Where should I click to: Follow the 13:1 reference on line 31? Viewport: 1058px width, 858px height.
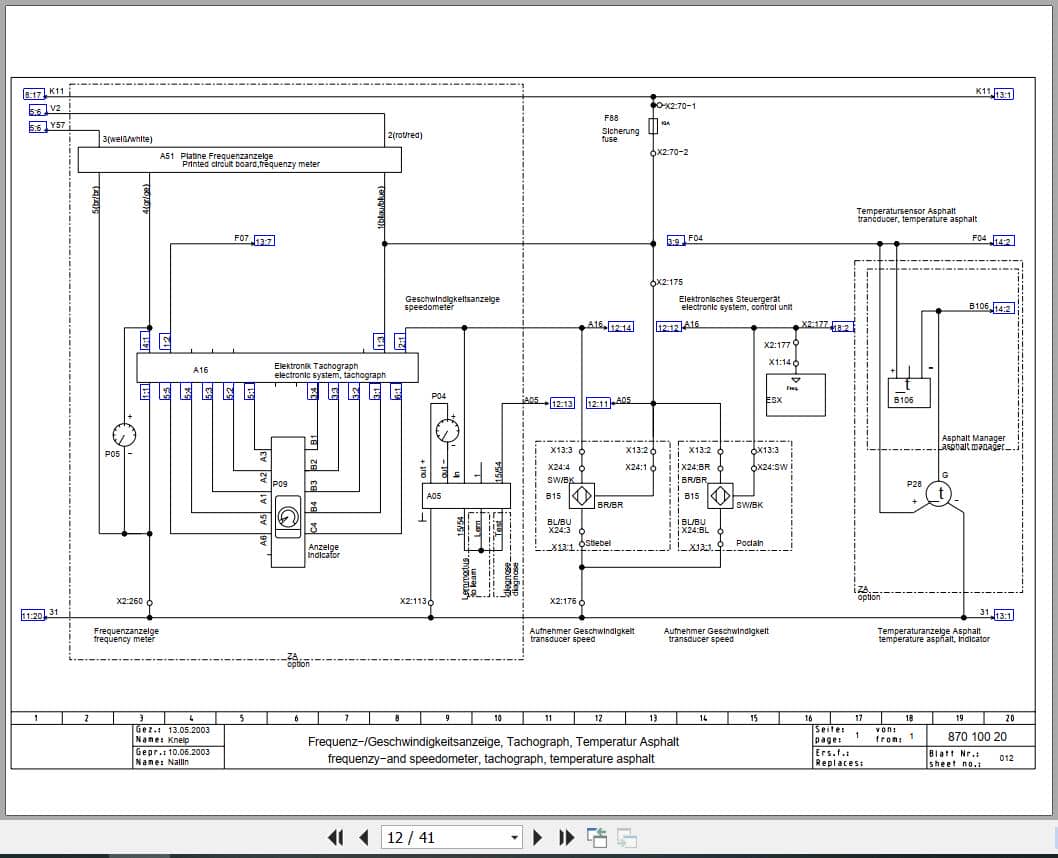[1003, 615]
